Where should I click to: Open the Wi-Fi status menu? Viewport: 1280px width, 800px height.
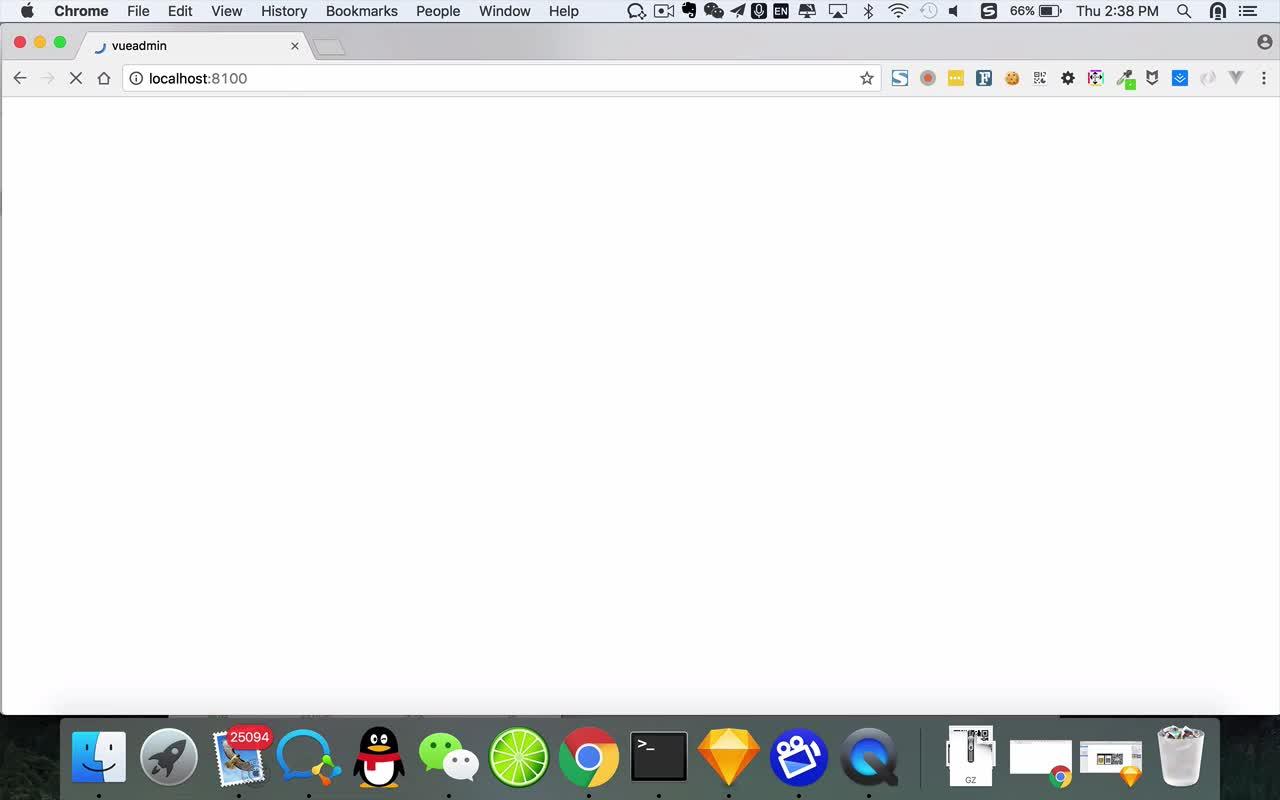click(x=898, y=11)
